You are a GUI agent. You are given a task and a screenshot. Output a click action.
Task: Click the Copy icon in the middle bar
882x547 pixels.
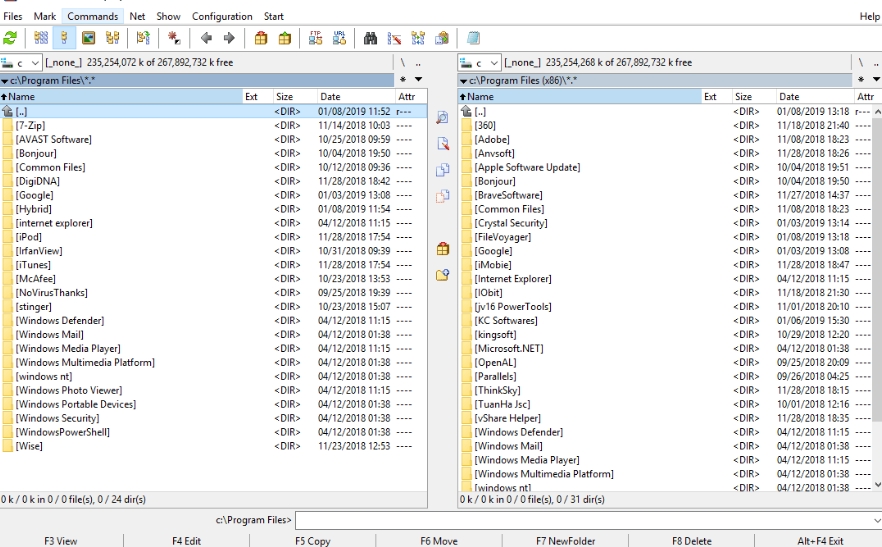pos(443,169)
